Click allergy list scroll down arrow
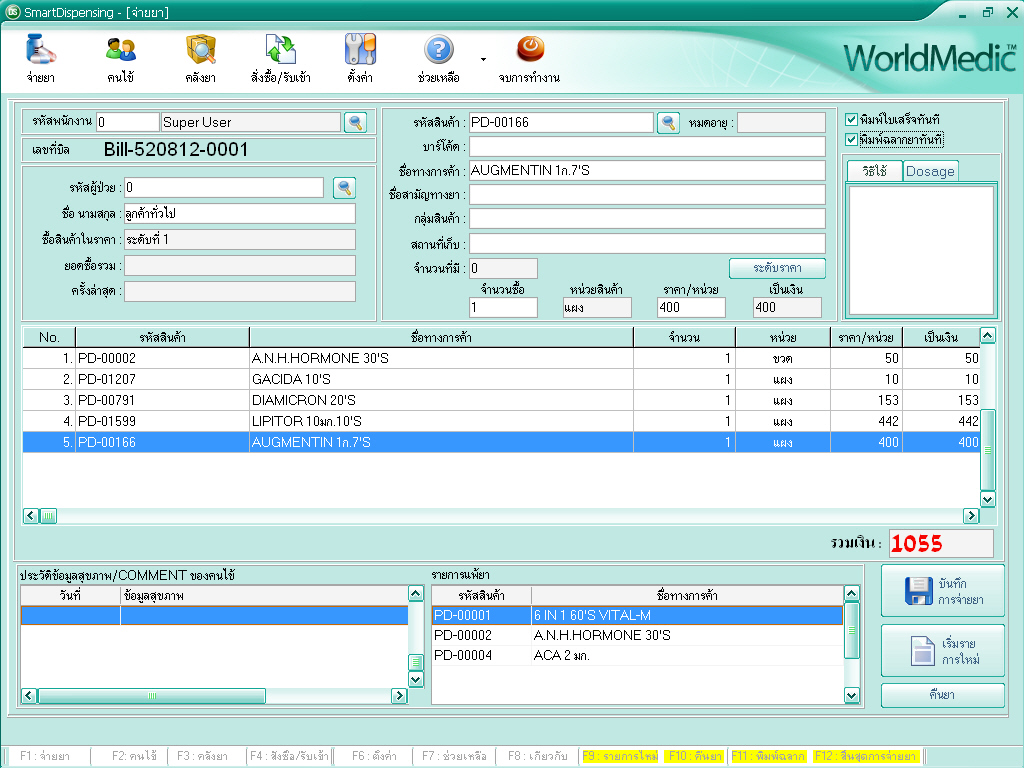This screenshot has height=768, width=1024. [852, 696]
